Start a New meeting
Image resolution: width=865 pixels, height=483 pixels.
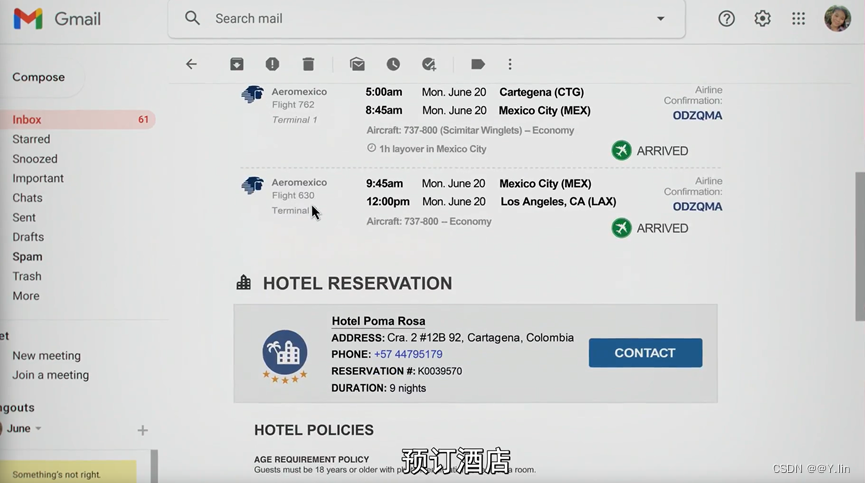tap(46, 356)
